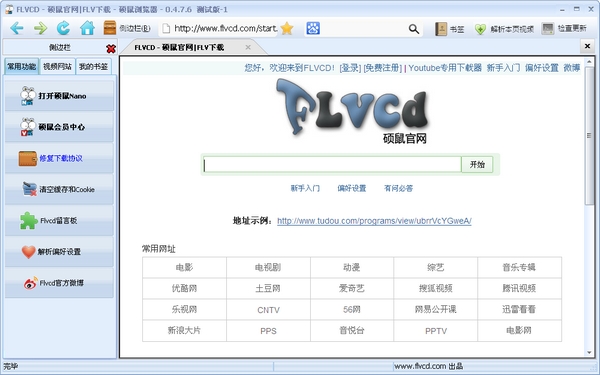The image size is (600, 375).
Task: Open Flvcd留言板 sidebar item
Action: pyautogui.click(x=59, y=220)
